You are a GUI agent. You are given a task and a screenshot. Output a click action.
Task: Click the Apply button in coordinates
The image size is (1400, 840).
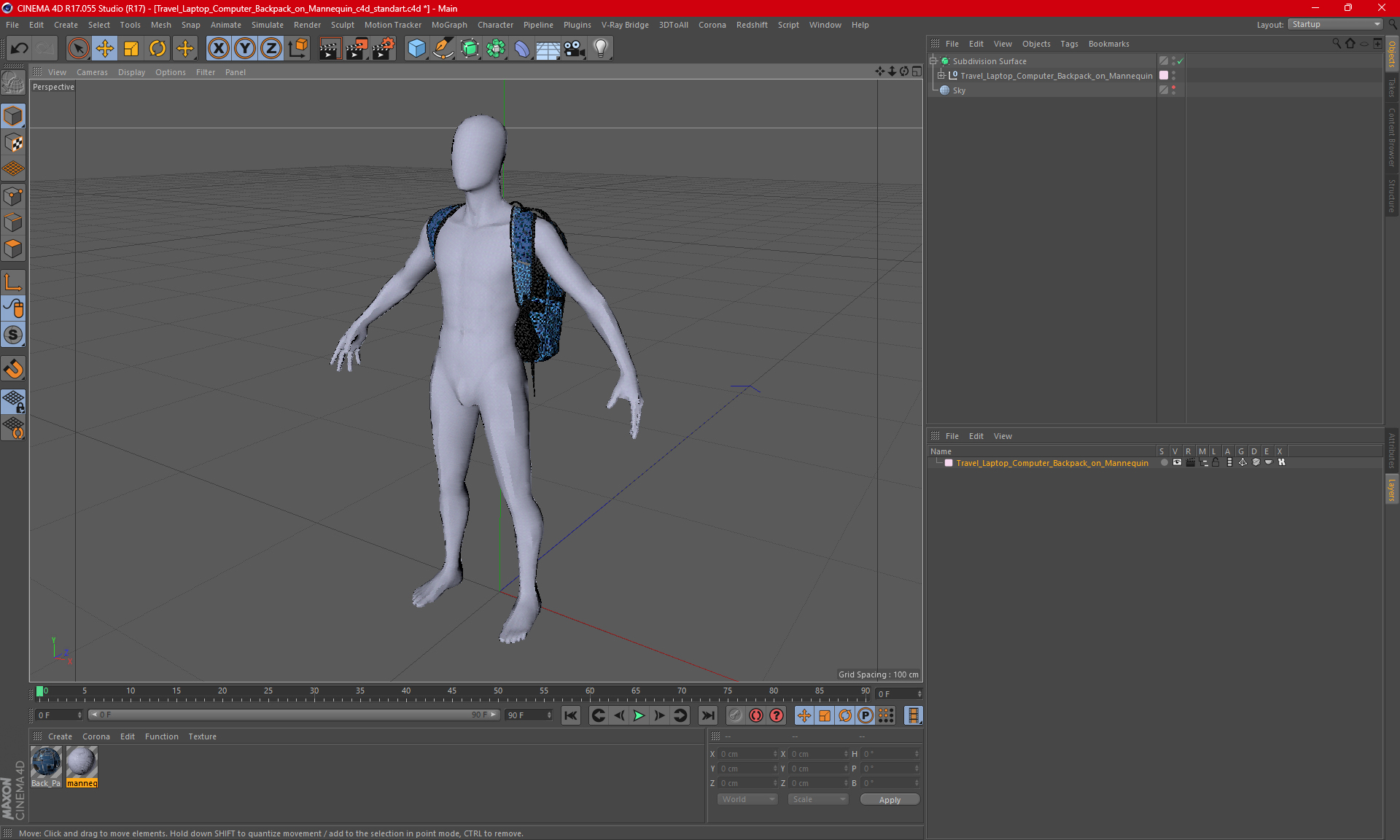pyautogui.click(x=889, y=800)
